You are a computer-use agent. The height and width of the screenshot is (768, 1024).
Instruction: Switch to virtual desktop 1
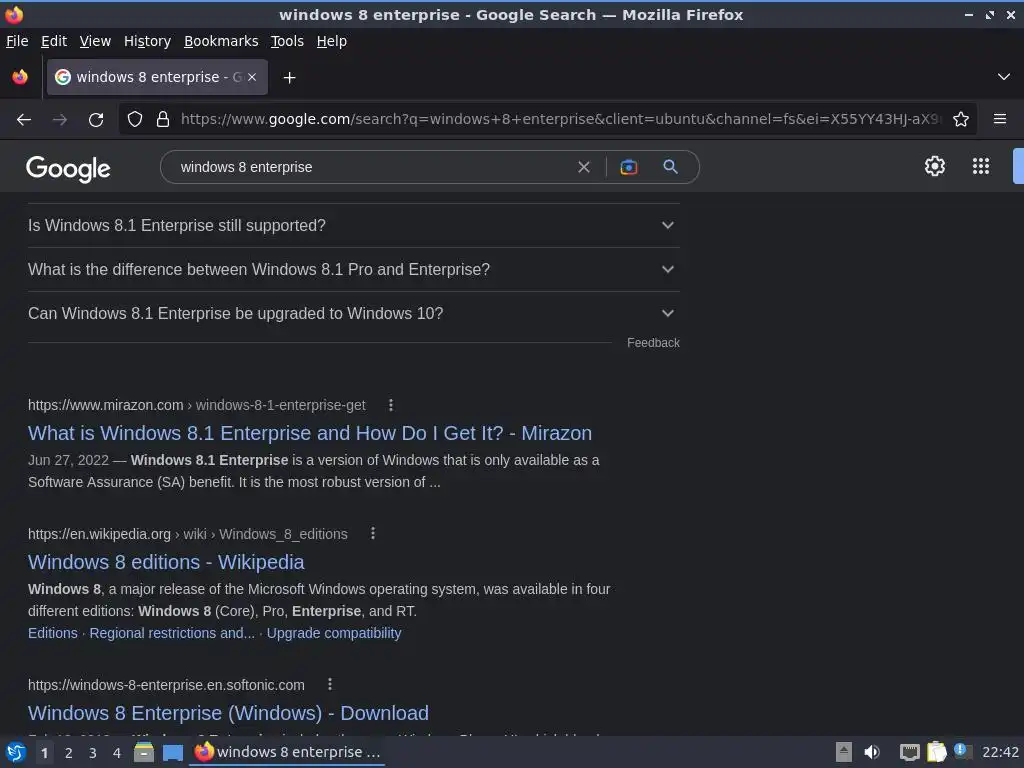pos(44,753)
